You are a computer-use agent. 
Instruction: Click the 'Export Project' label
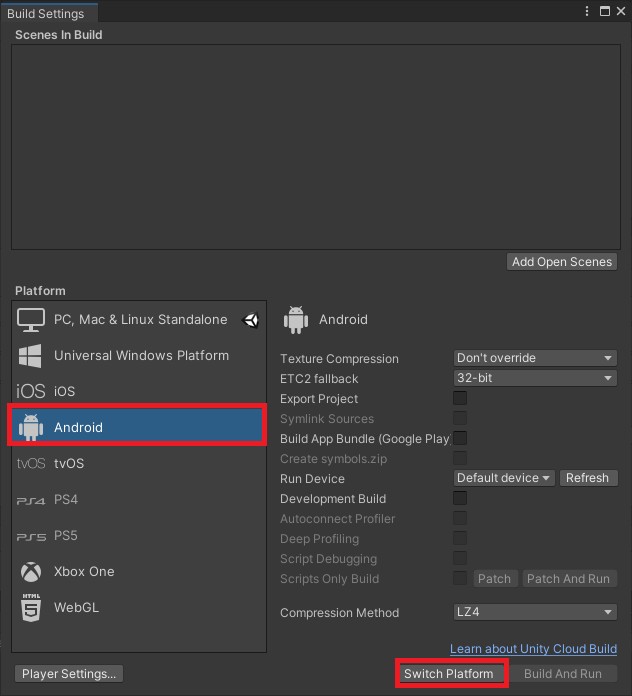(x=319, y=399)
